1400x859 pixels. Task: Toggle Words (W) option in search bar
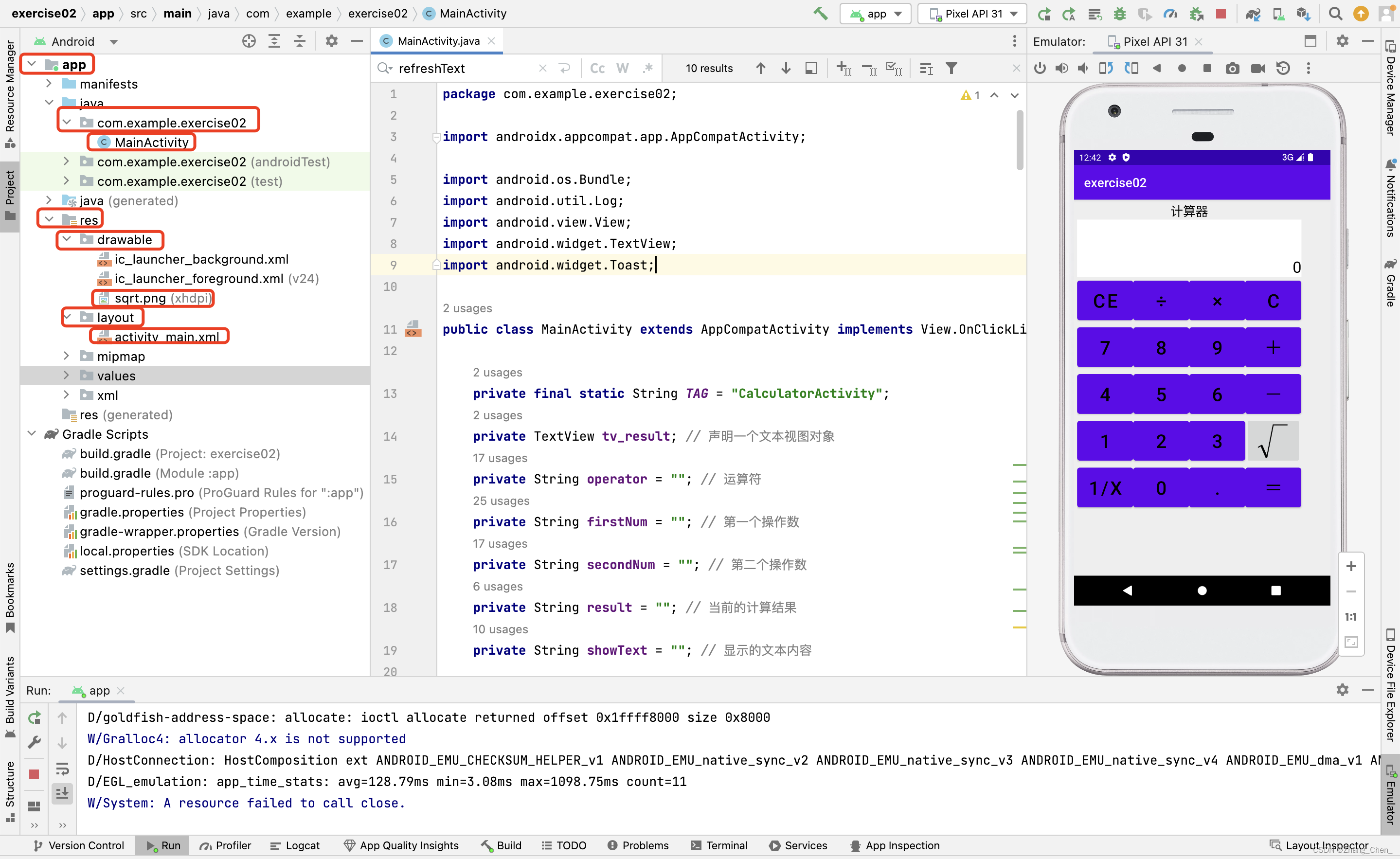tap(623, 68)
